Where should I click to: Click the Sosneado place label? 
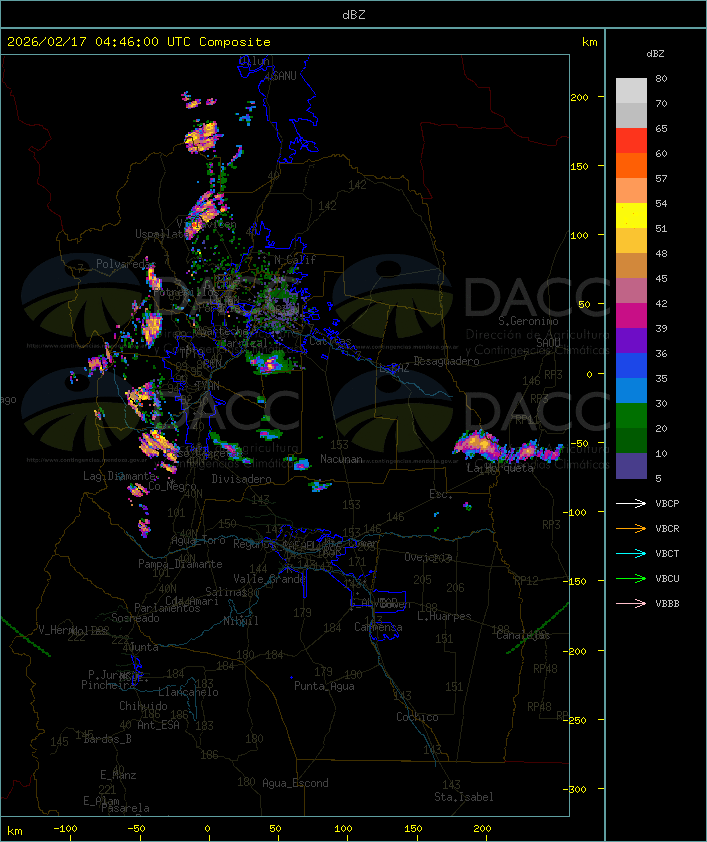(135, 618)
